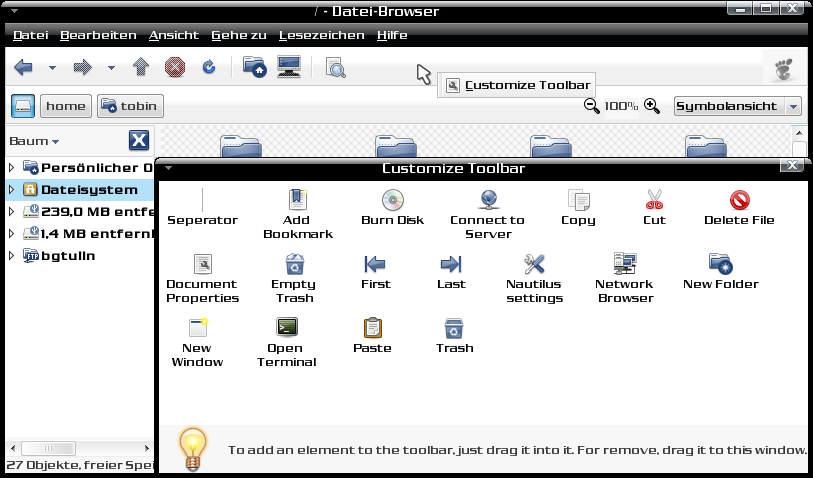The width and height of the screenshot is (813, 478).
Task: Click the Copy icon
Action: [x=579, y=200]
